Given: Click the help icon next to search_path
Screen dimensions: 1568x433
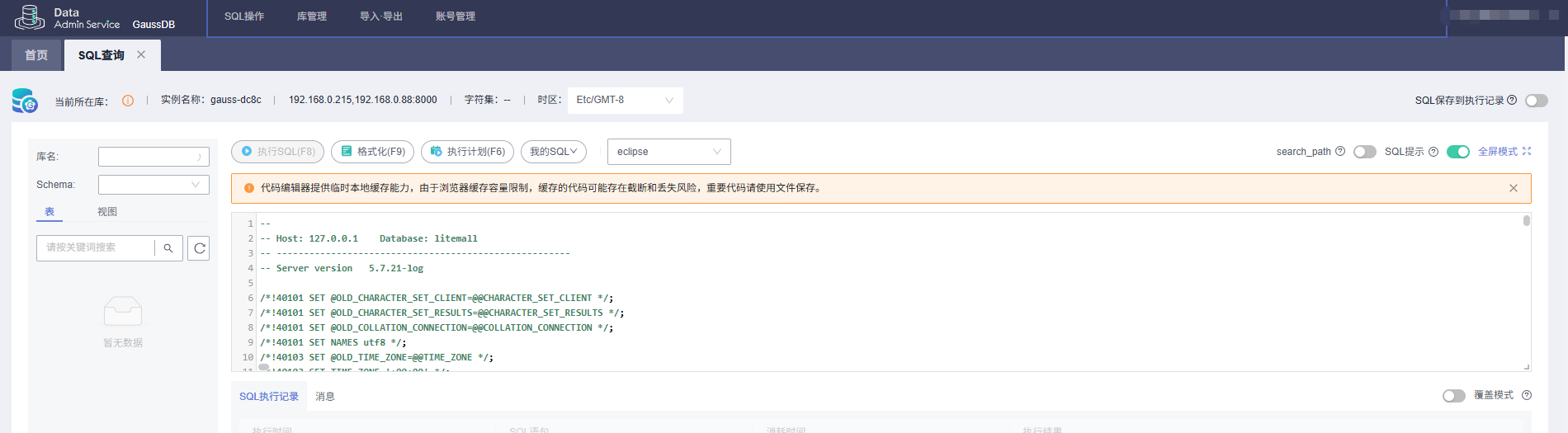Looking at the screenshot, I should pos(1340,151).
